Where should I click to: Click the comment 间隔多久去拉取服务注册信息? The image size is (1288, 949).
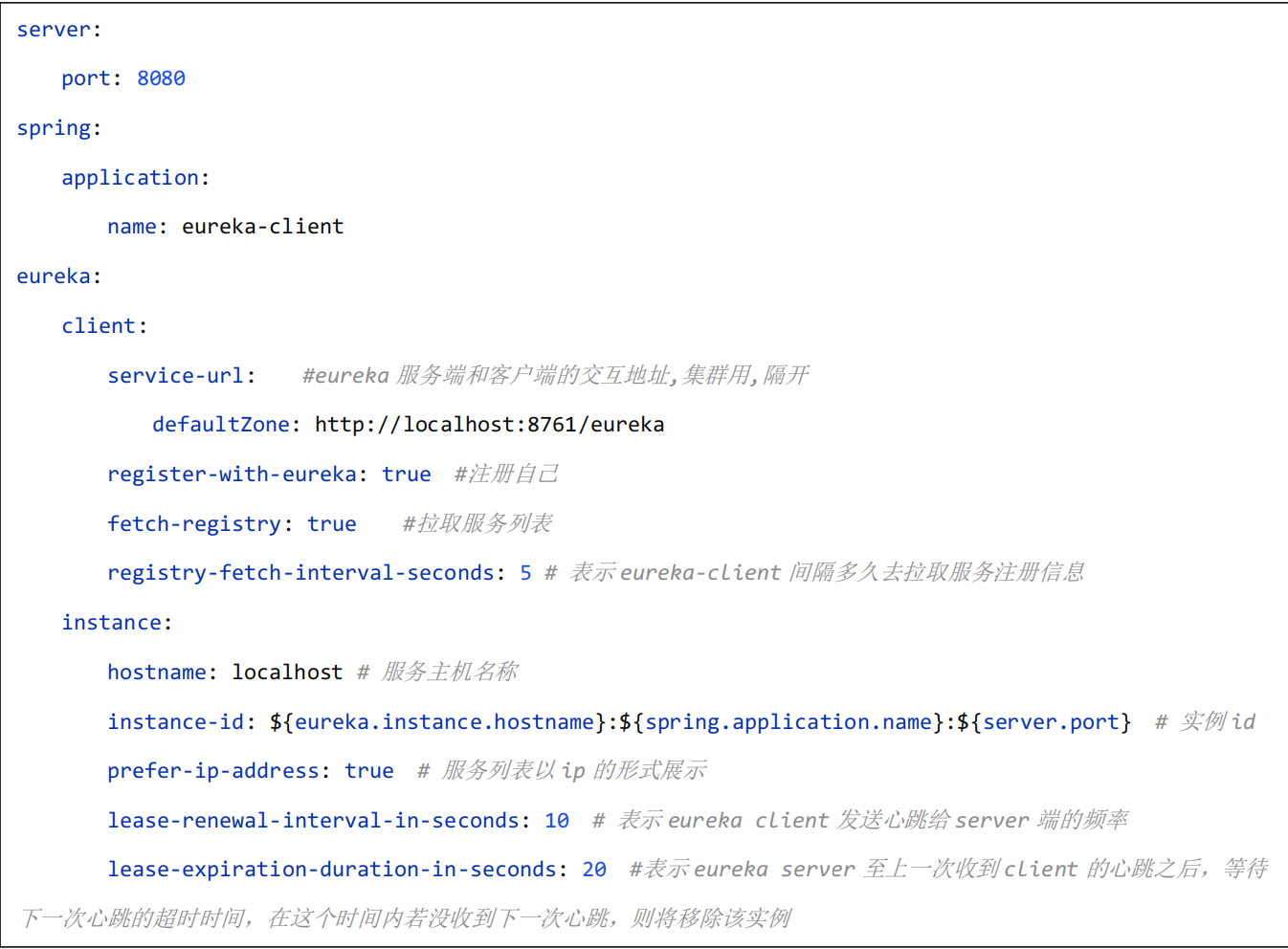pyautogui.click(x=937, y=572)
